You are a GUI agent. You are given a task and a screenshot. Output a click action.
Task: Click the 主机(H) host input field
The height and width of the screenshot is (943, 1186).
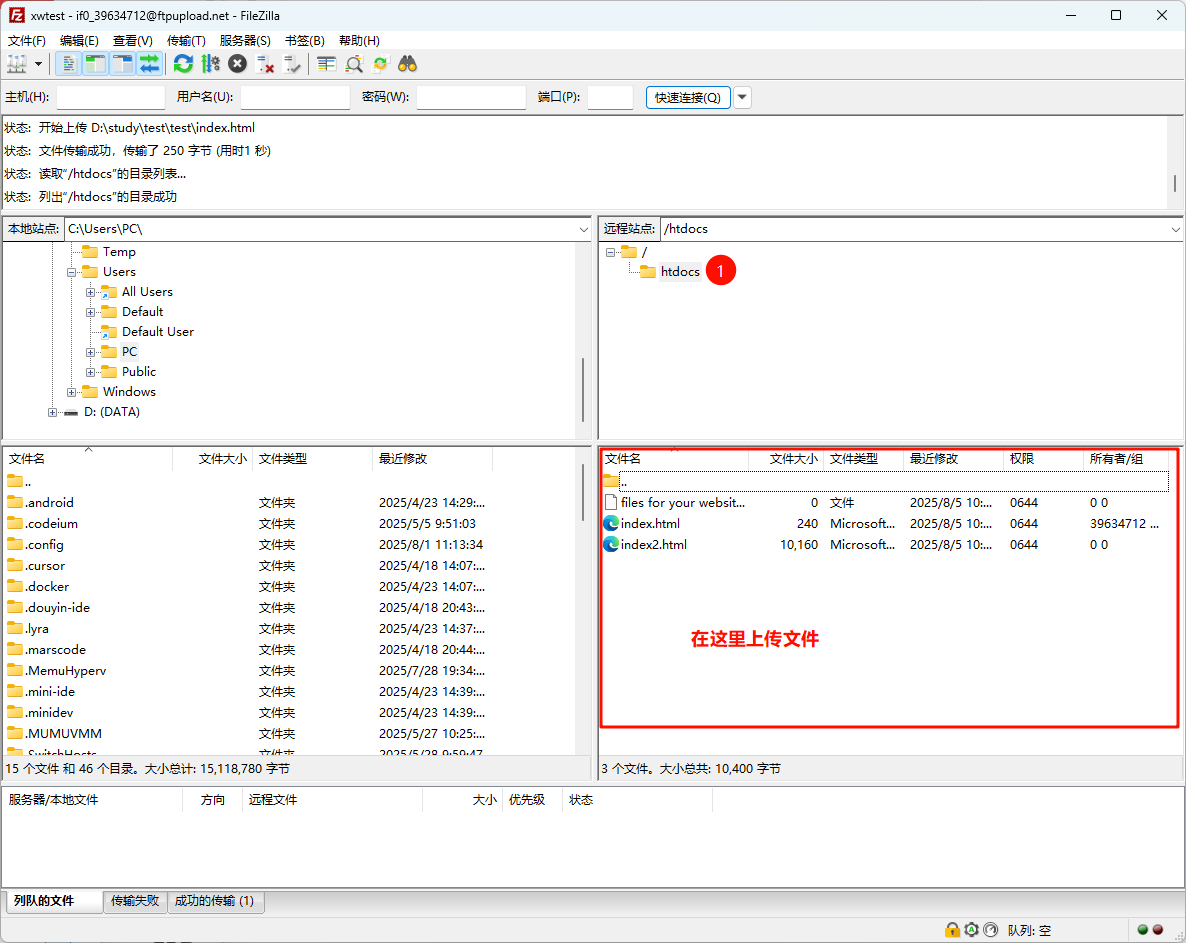(x=110, y=97)
